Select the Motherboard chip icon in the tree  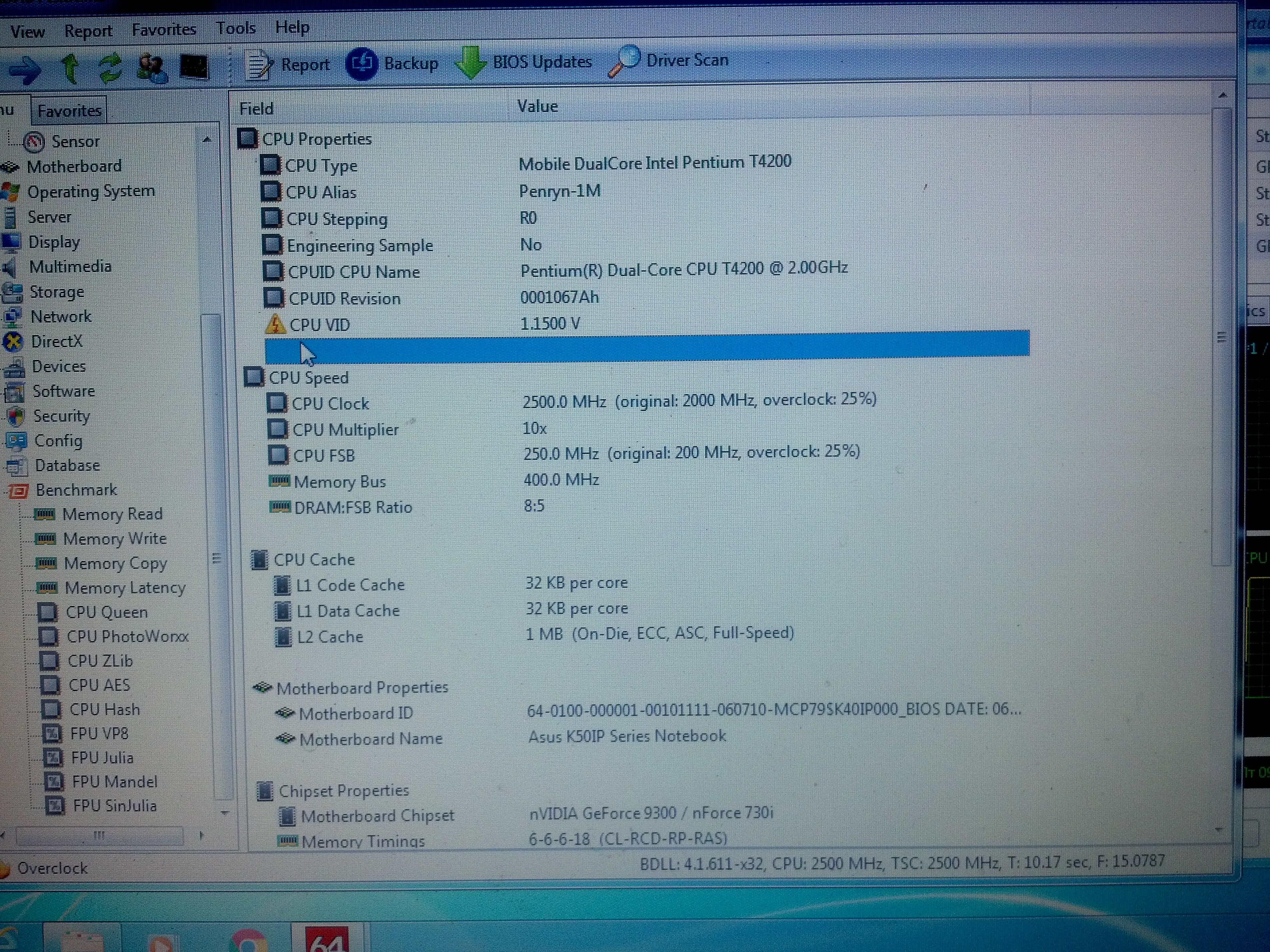[10, 167]
